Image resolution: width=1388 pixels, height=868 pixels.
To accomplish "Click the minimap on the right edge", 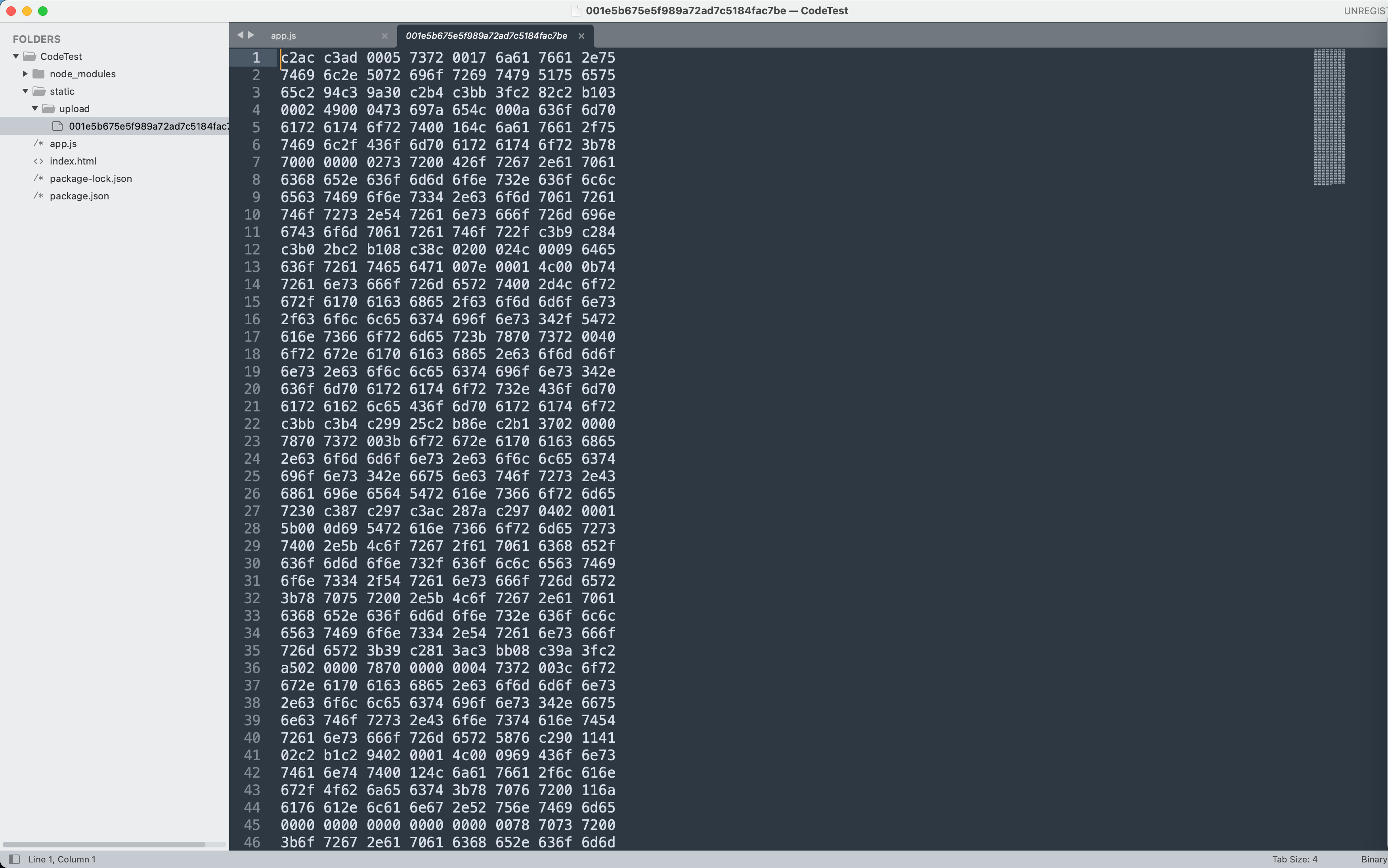I will [1329, 117].
